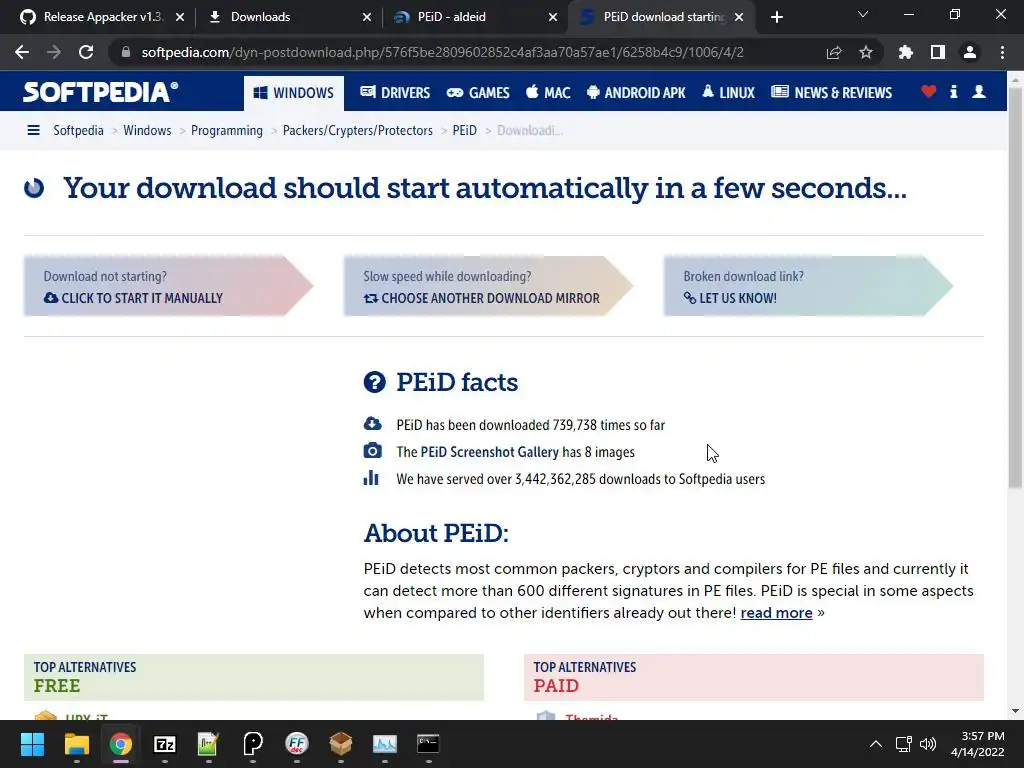The width and height of the screenshot is (1024, 768).
Task: Open a new browser tab
Action: click(x=776, y=17)
